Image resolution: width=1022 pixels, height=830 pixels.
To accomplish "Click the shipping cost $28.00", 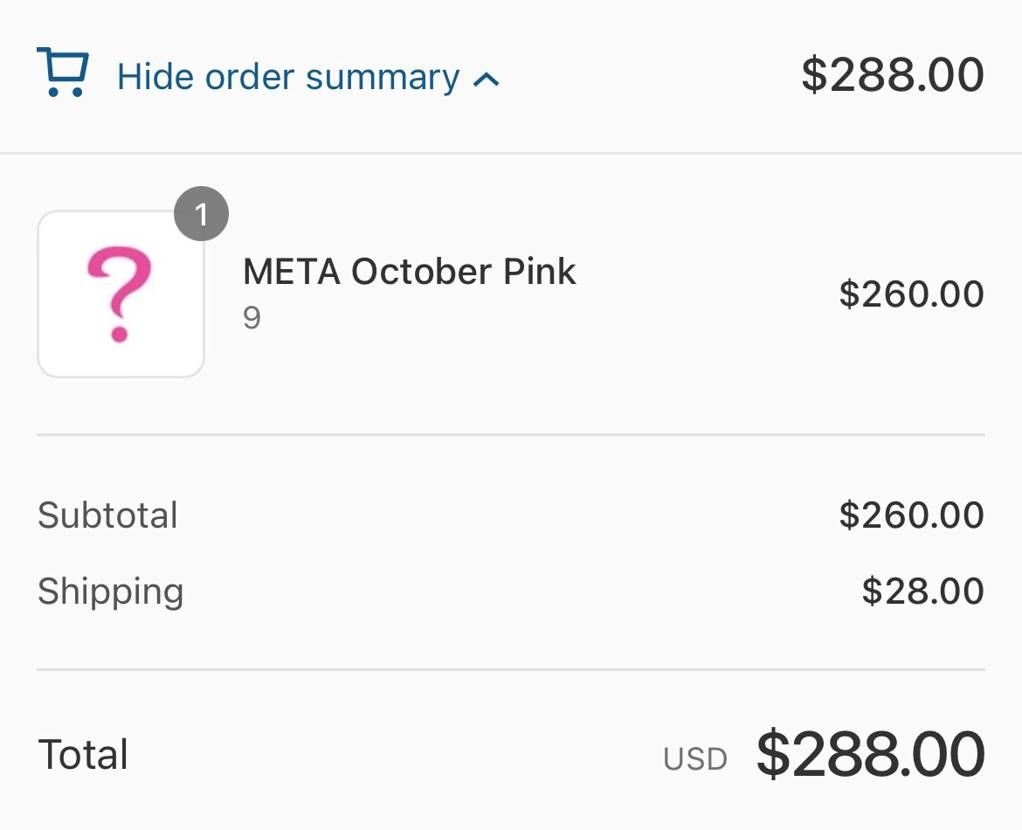I will [922, 592].
